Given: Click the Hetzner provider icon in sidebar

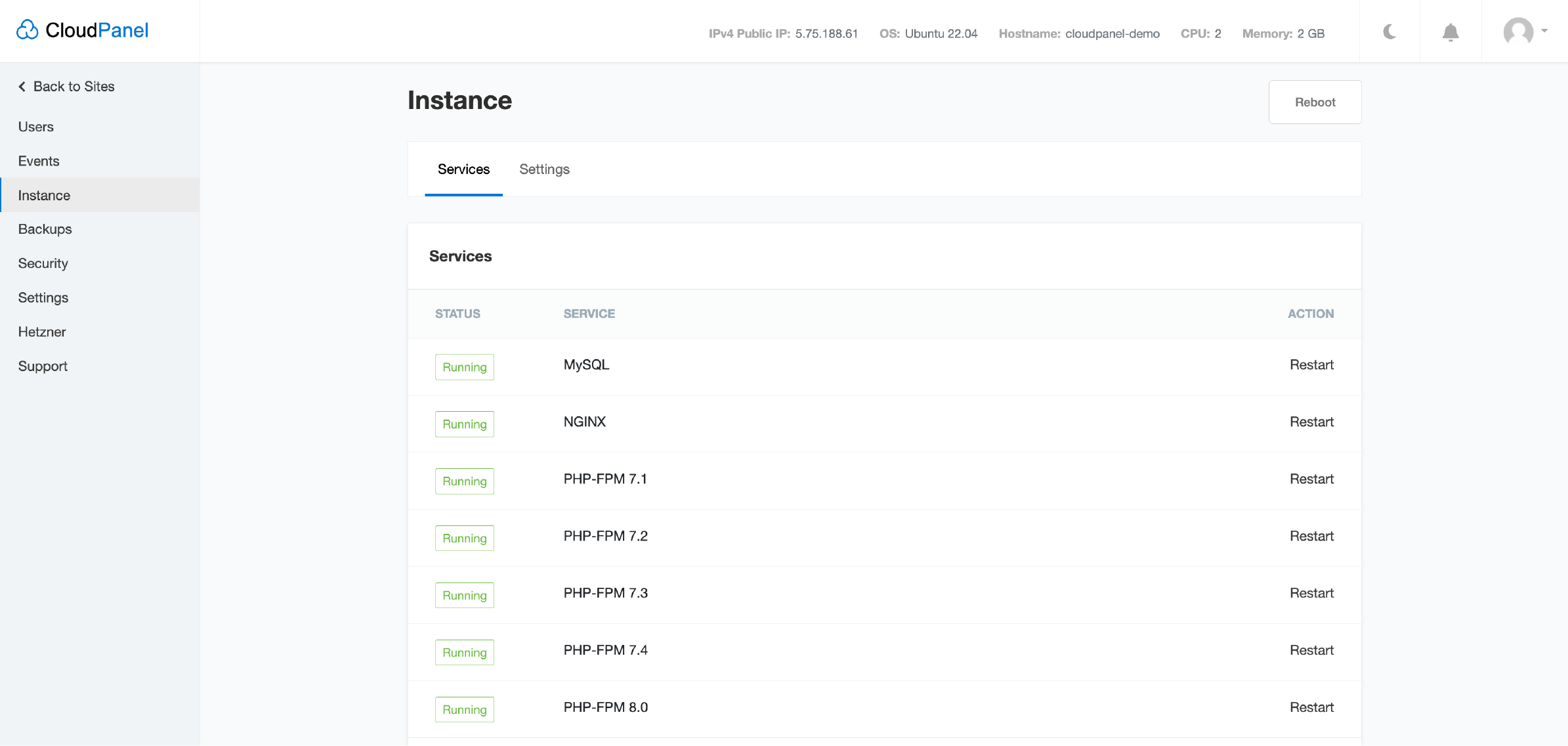Looking at the screenshot, I should click(42, 331).
